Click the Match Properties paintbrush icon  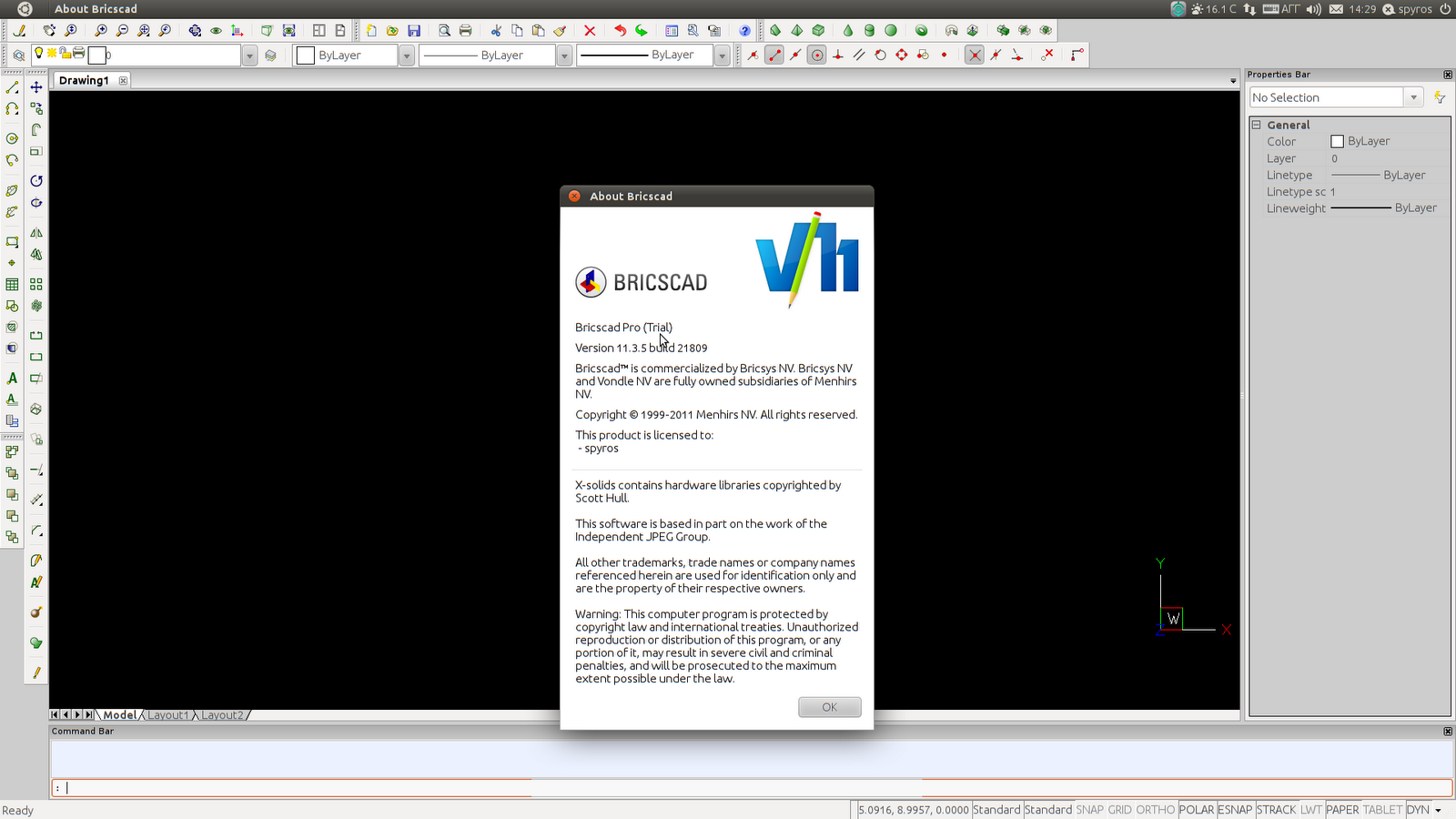(561, 30)
